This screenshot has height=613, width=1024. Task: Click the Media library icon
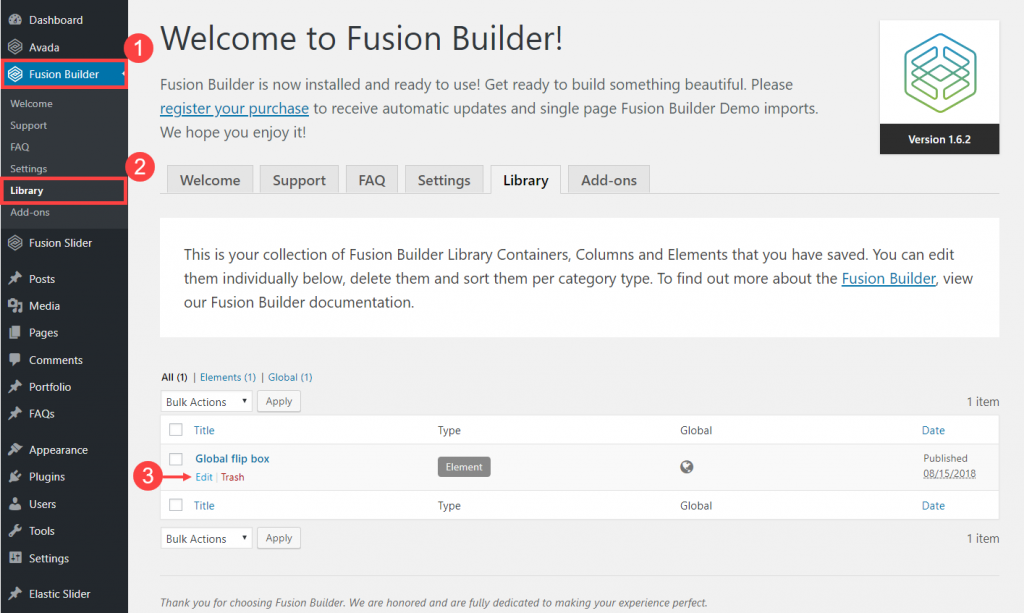coord(15,306)
